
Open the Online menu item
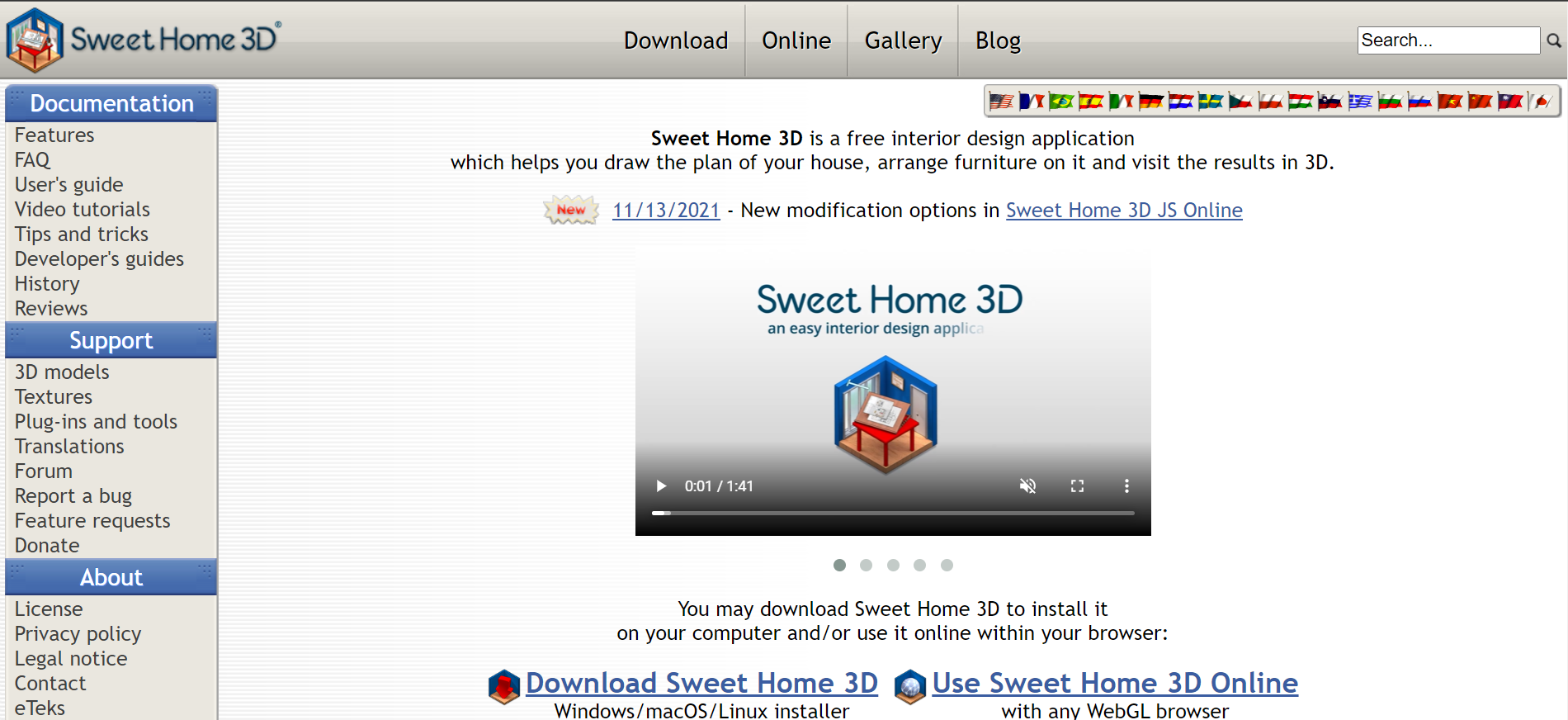pyautogui.click(x=796, y=40)
